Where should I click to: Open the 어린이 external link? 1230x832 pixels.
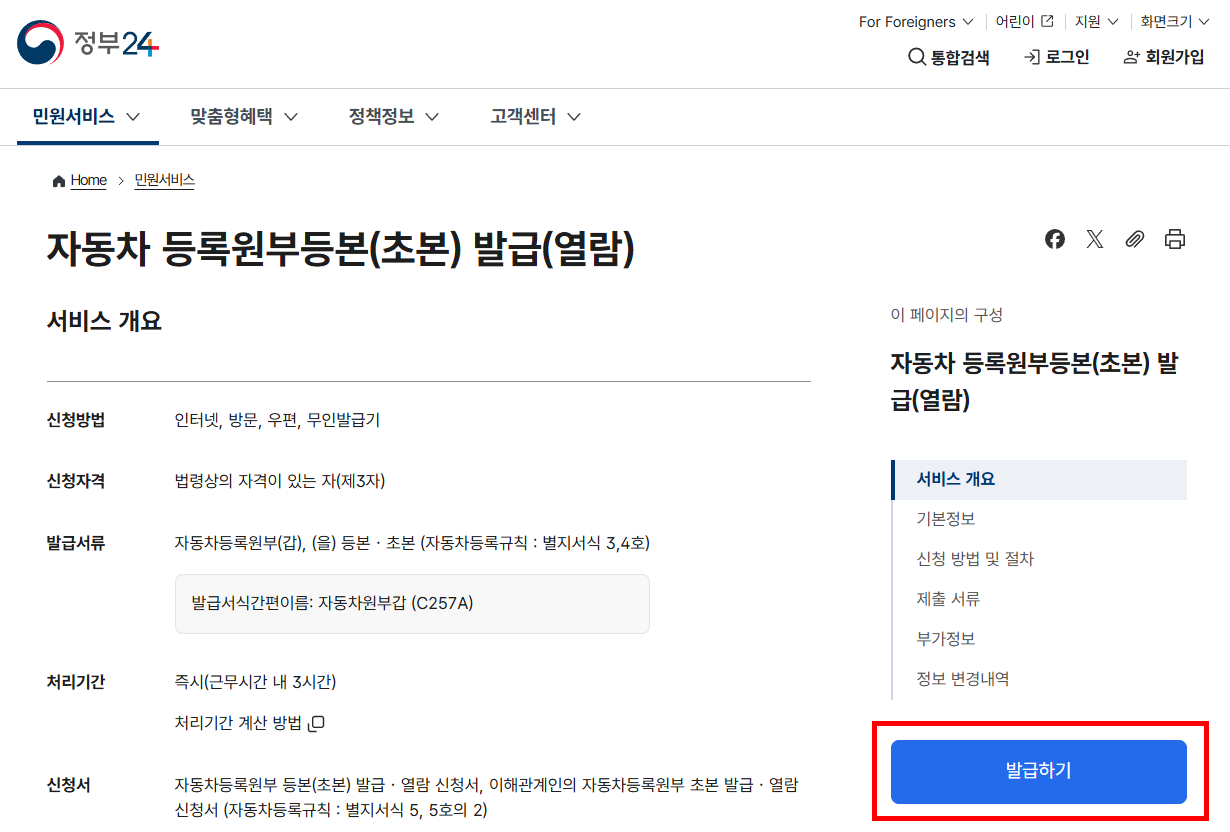point(1024,21)
